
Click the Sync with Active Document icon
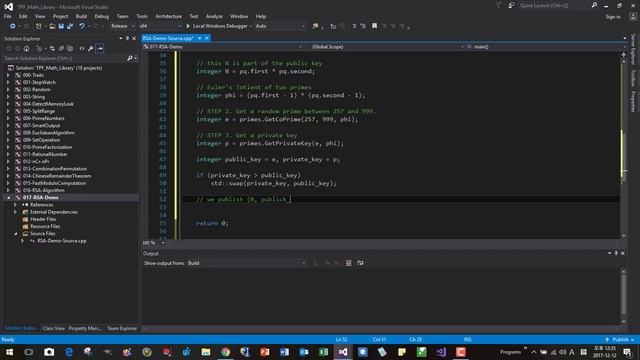(52, 49)
